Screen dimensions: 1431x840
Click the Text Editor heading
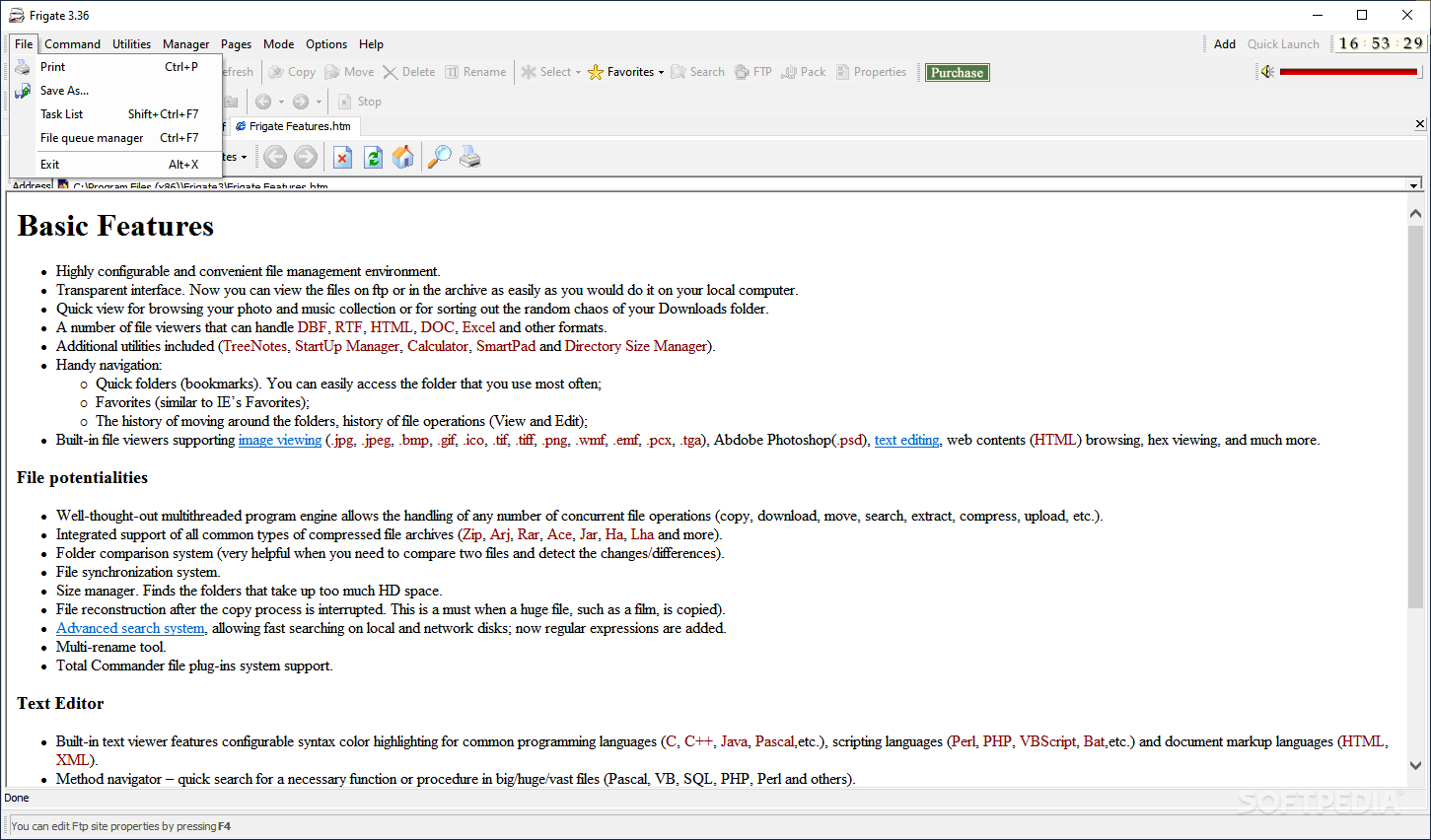[x=60, y=703]
